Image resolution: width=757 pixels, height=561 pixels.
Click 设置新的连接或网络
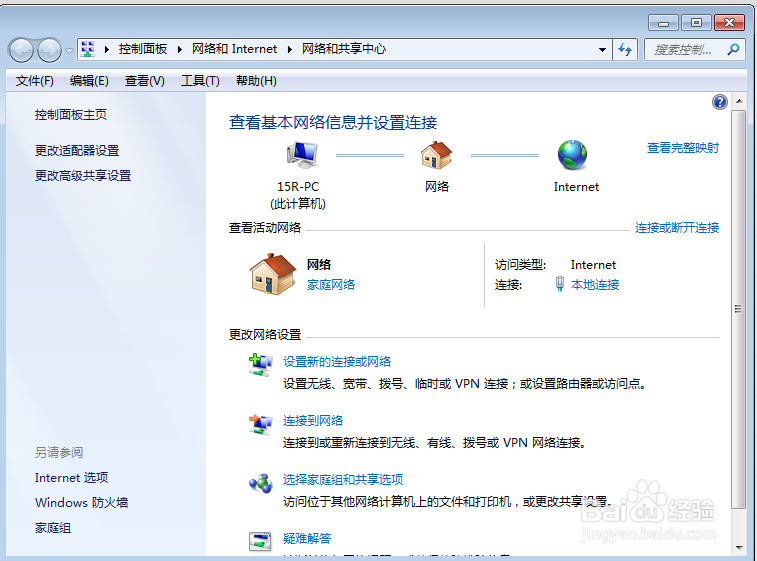pyautogui.click(x=337, y=362)
